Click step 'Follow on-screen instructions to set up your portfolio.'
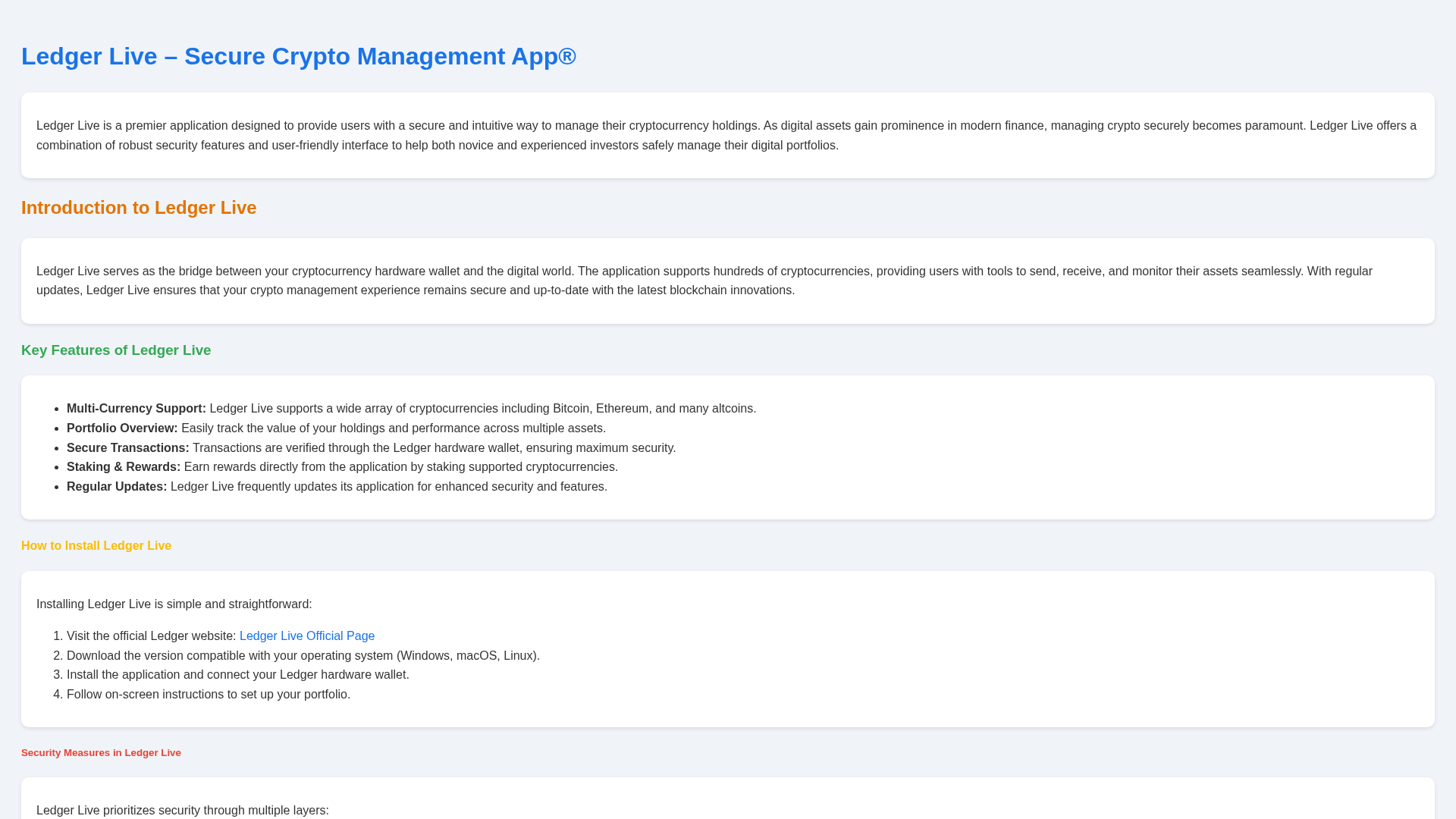This screenshot has height=819, width=1456. tap(209, 695)
